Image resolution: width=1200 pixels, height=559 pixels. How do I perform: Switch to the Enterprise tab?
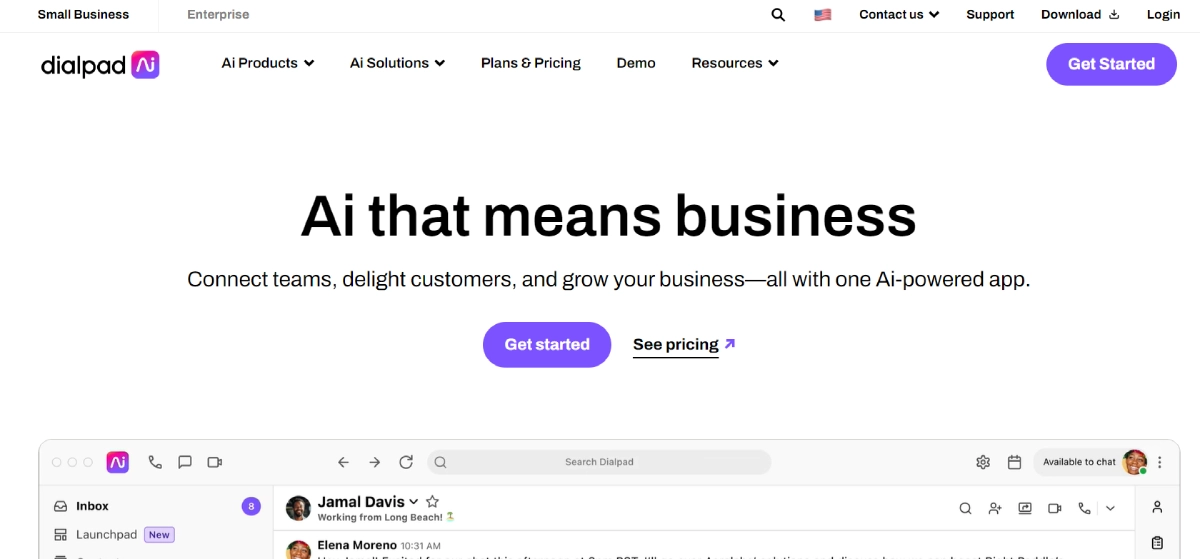click(x=218, y=15)
